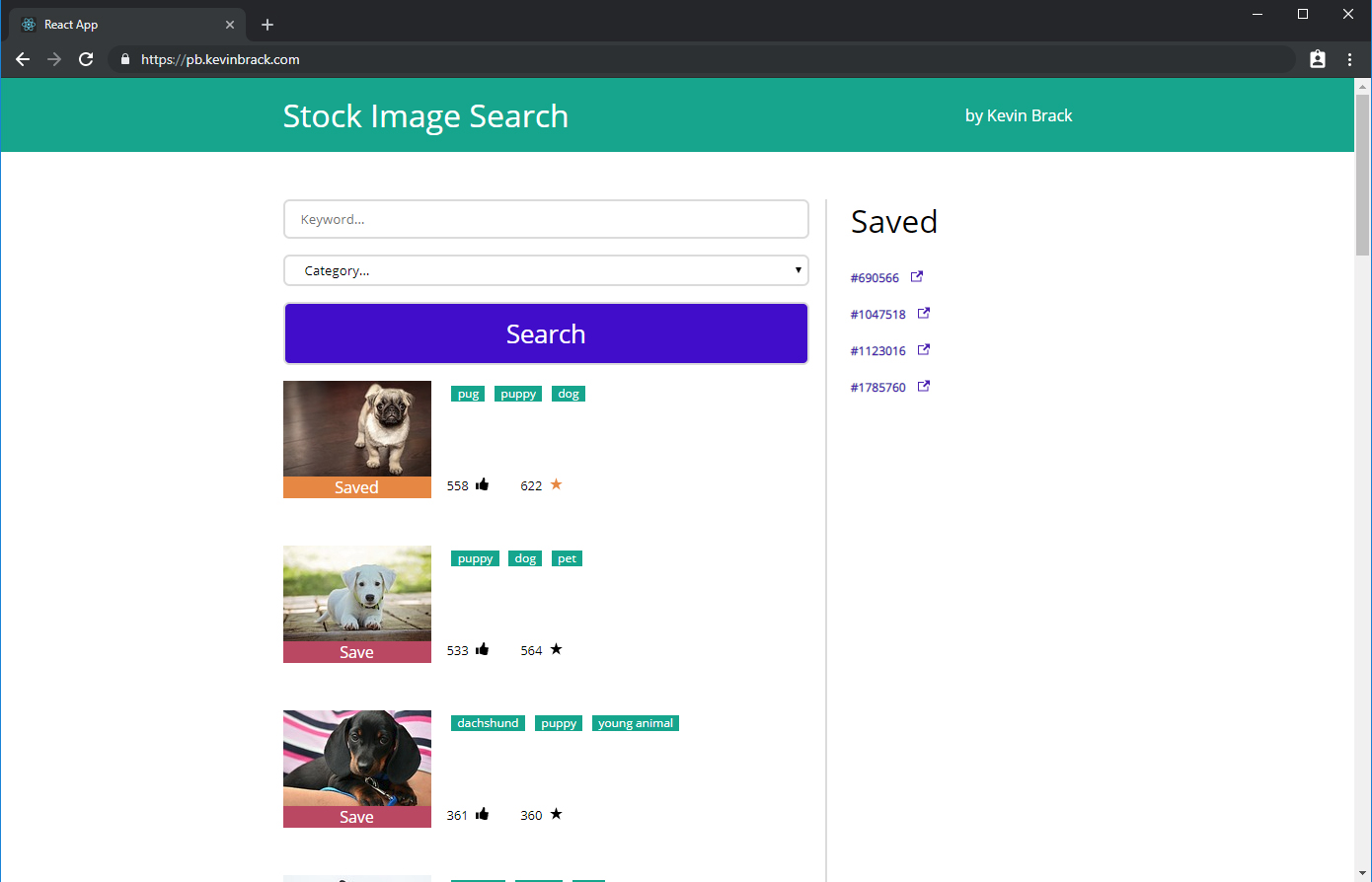Unsave the pug image via Saved button
Image resolution: width=1372 pixels, height=882 pixels.
click(x=357, y=487)
